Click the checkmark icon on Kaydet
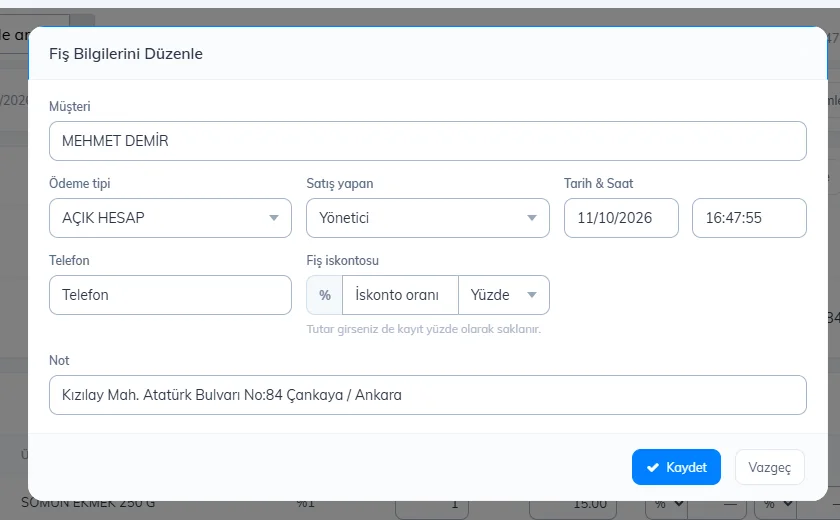 (x=652, y=468)
